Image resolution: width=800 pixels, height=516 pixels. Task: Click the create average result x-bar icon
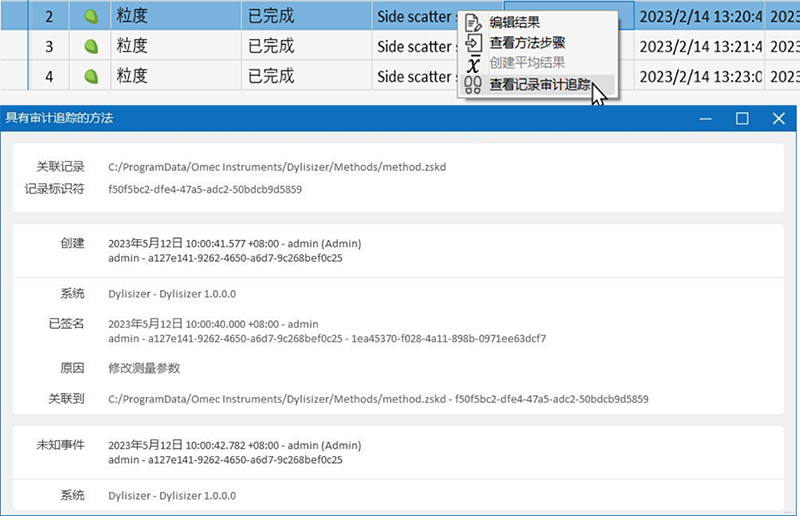473,63
